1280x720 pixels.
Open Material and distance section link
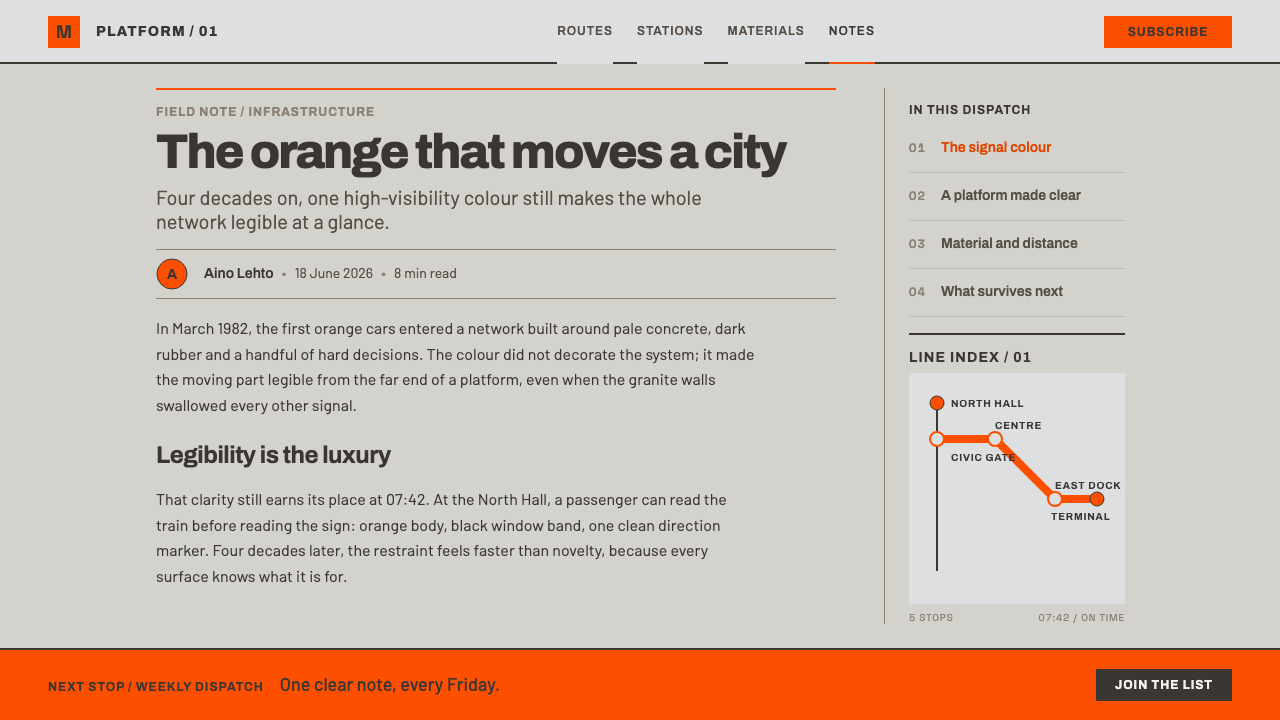(x=1009, y=244)
